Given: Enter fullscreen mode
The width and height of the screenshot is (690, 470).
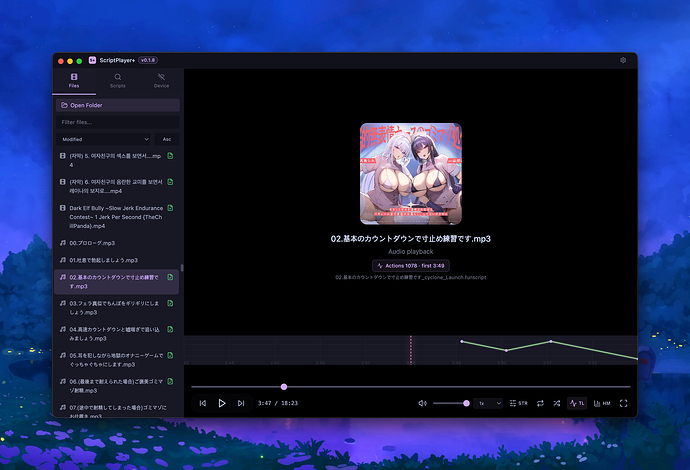Looking at the screenshot, I should pyautogui.click(x=624, y=403).
